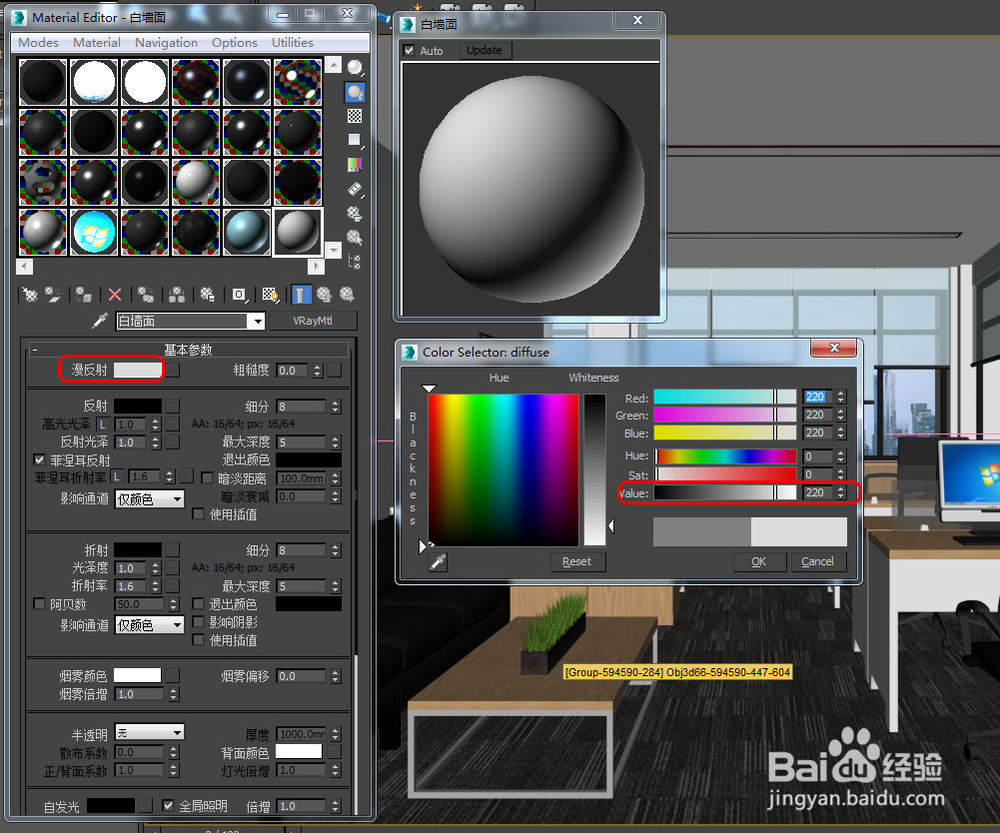
Task: Adjust the 粗糙度 spinner arrows
Action: [x=318, y=371]
